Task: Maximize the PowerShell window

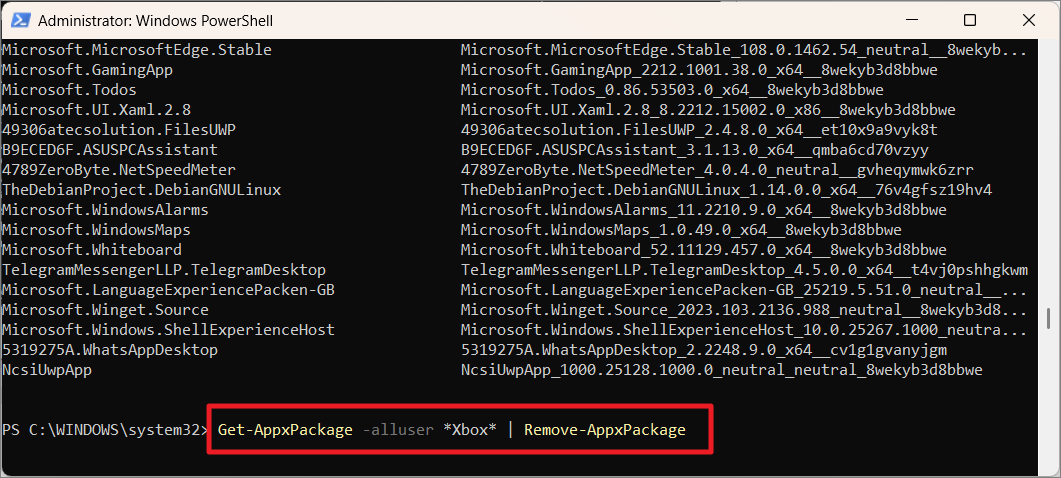Action: coord(970,20)
